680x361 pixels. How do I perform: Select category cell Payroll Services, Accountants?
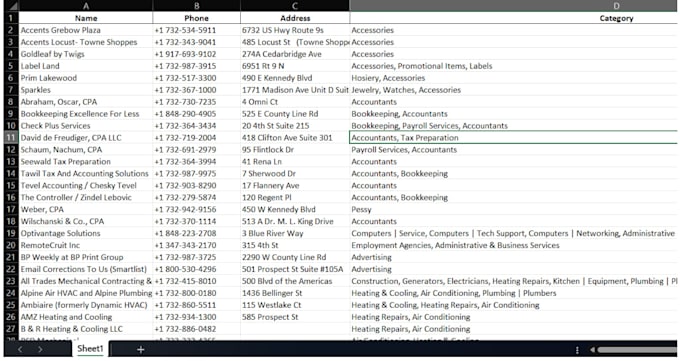click(x=514, y=149)
